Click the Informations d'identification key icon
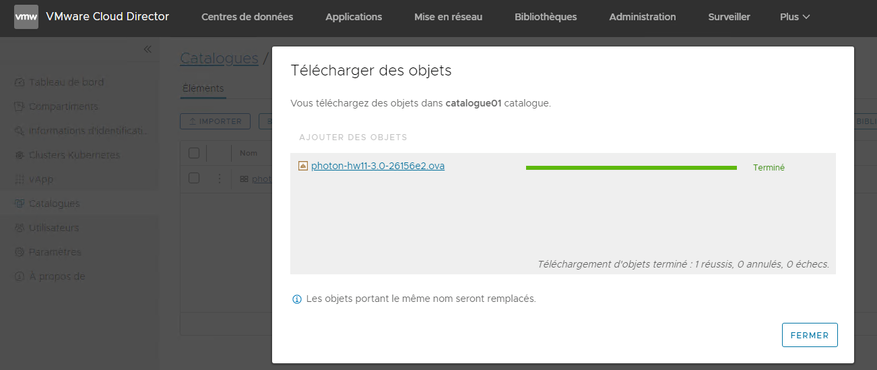The height and width of the screenshot is (370, 877). (19, 131)
